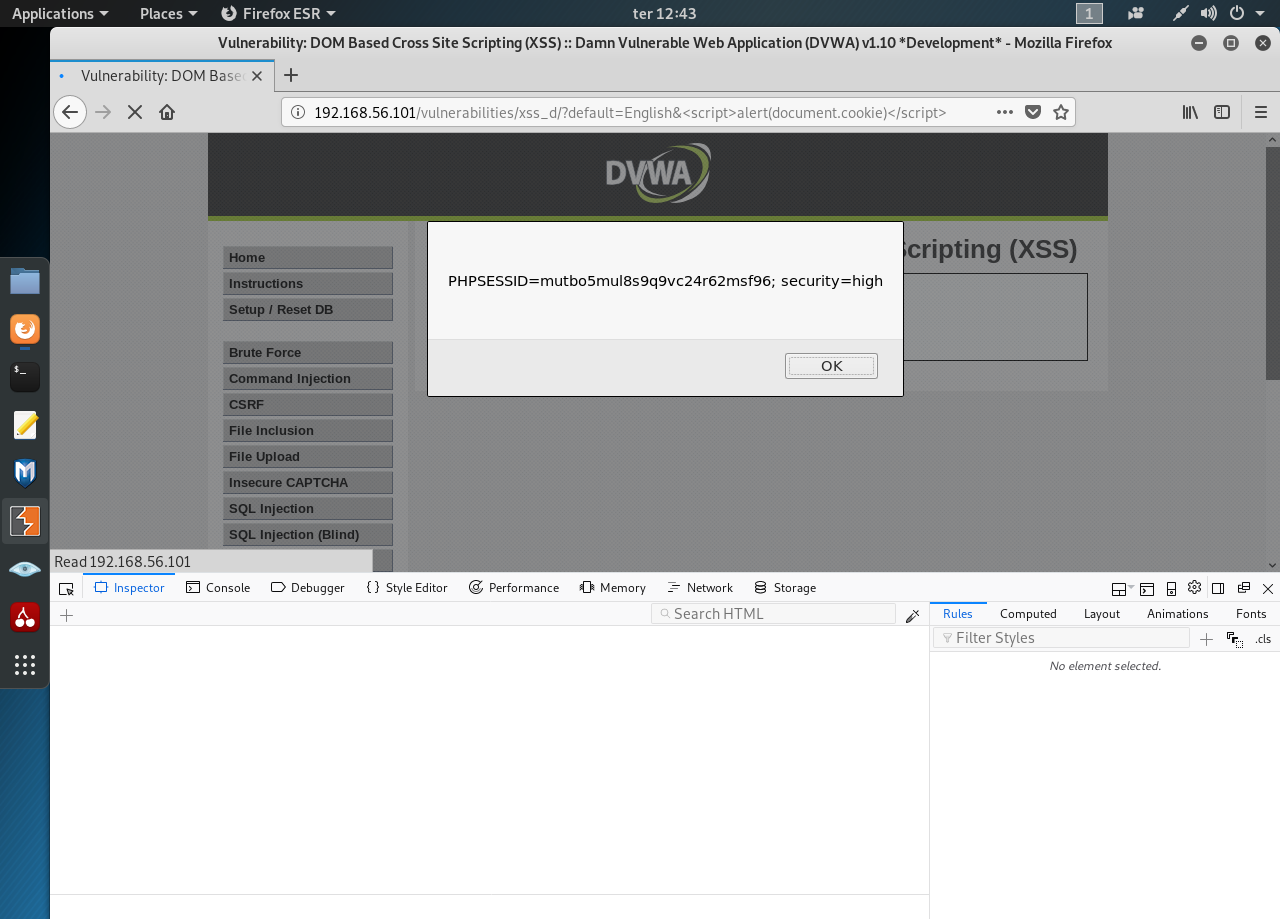
Task: Open the Firefox home page icon
Action: (x=167, y=112)
